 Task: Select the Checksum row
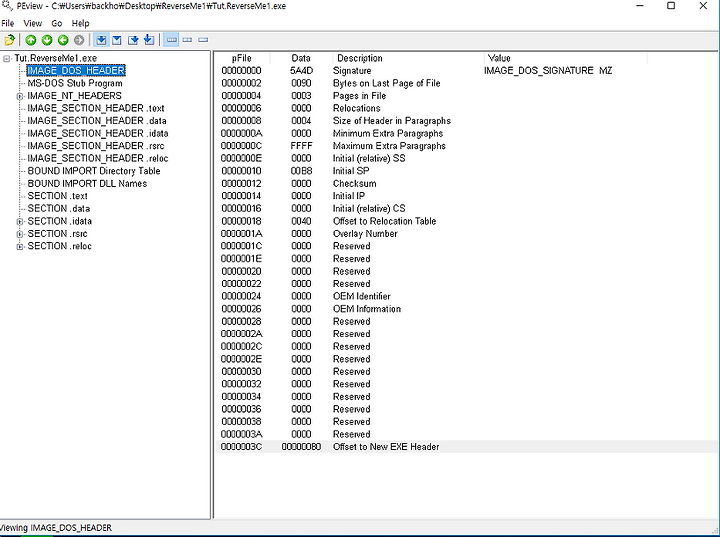466,183
